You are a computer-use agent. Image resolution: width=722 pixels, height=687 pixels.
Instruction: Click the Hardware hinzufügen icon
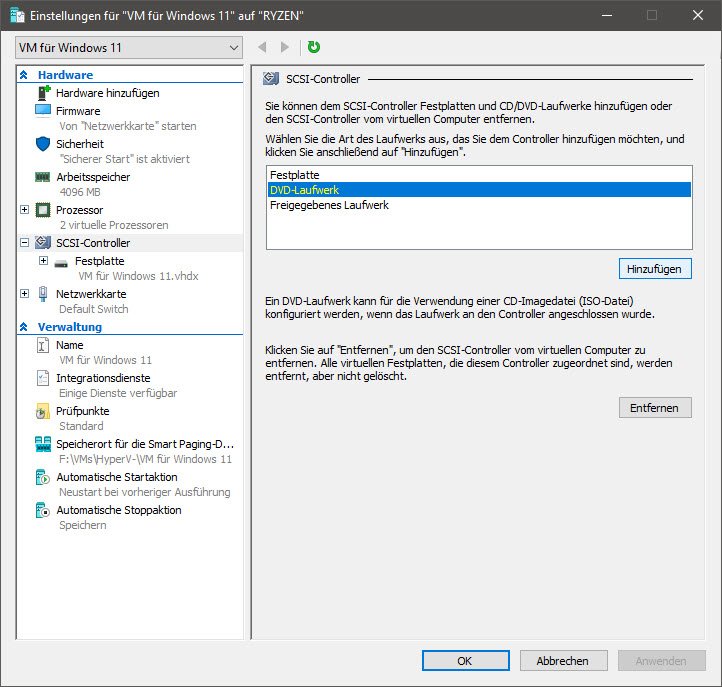click(43, 93)
